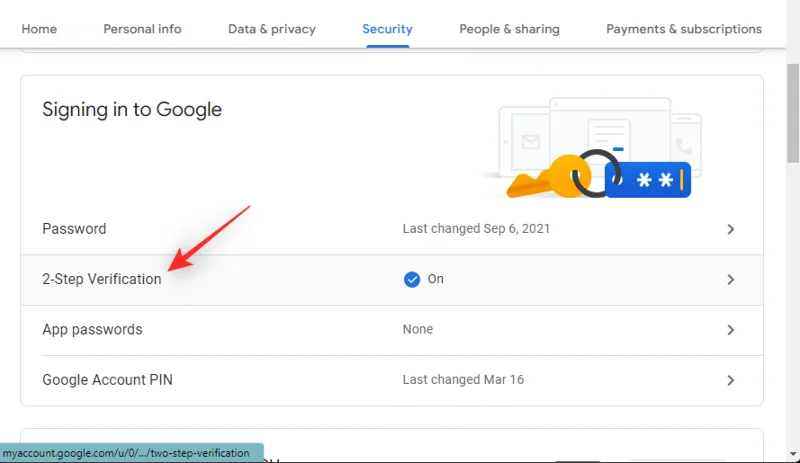The height and width of the screenshot is (463, 800).
Task: Click the 'On' status text
Action: [435, 279]
